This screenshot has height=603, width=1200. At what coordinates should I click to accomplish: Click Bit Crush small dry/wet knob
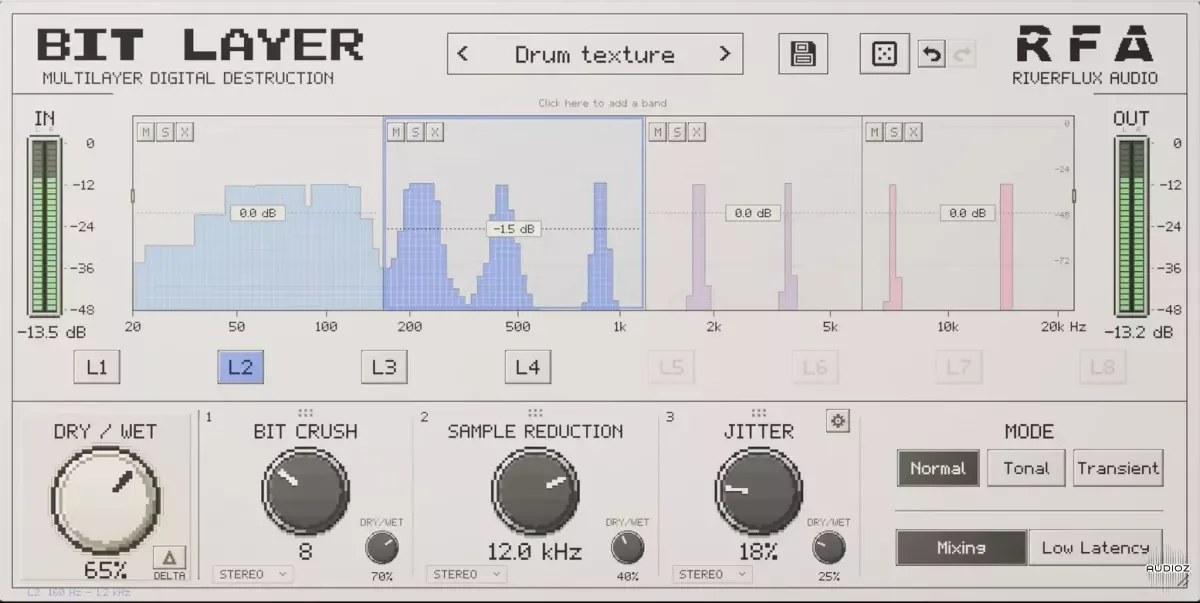click(x=382, y=547)
